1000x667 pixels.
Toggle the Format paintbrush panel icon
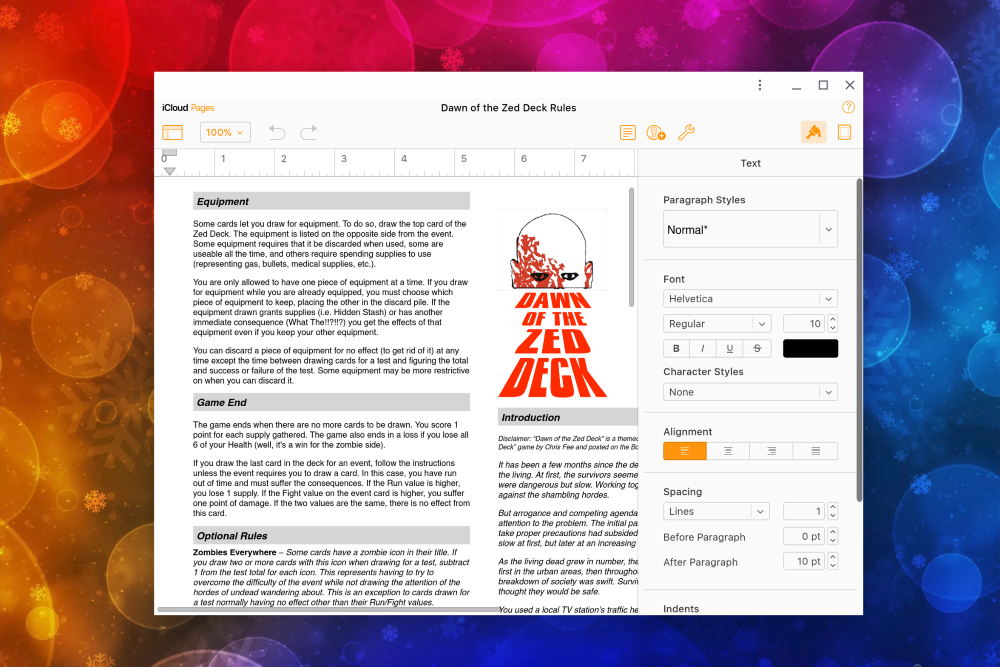tap(813, 131)
